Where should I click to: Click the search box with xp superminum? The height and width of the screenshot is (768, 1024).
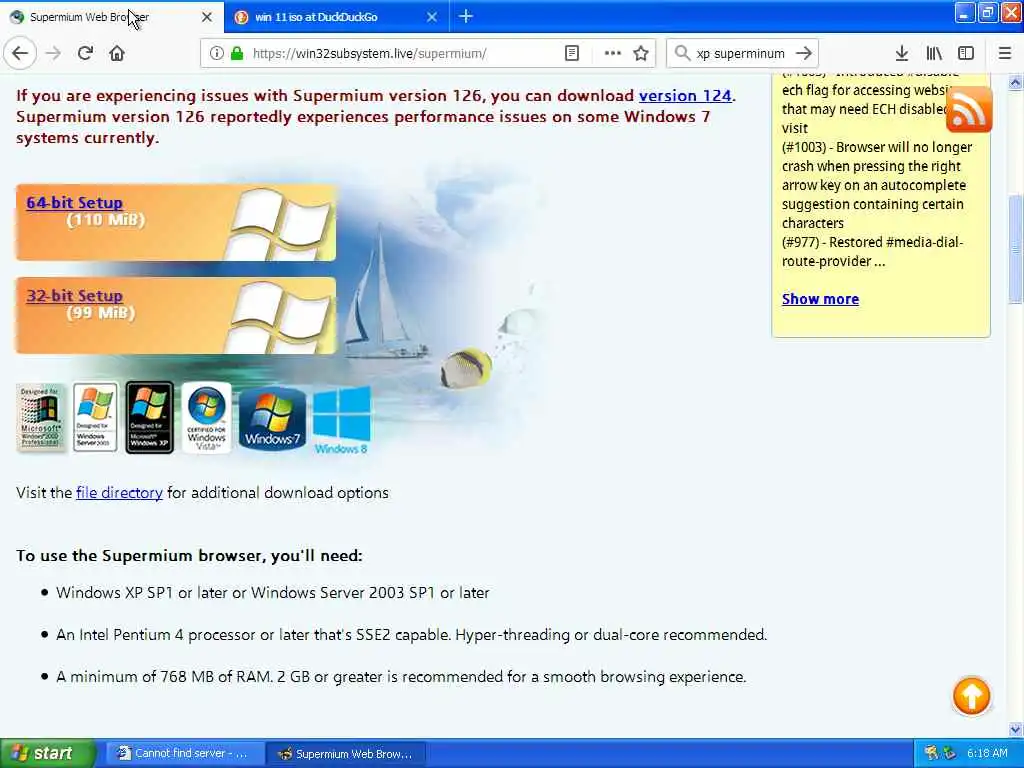744,54
